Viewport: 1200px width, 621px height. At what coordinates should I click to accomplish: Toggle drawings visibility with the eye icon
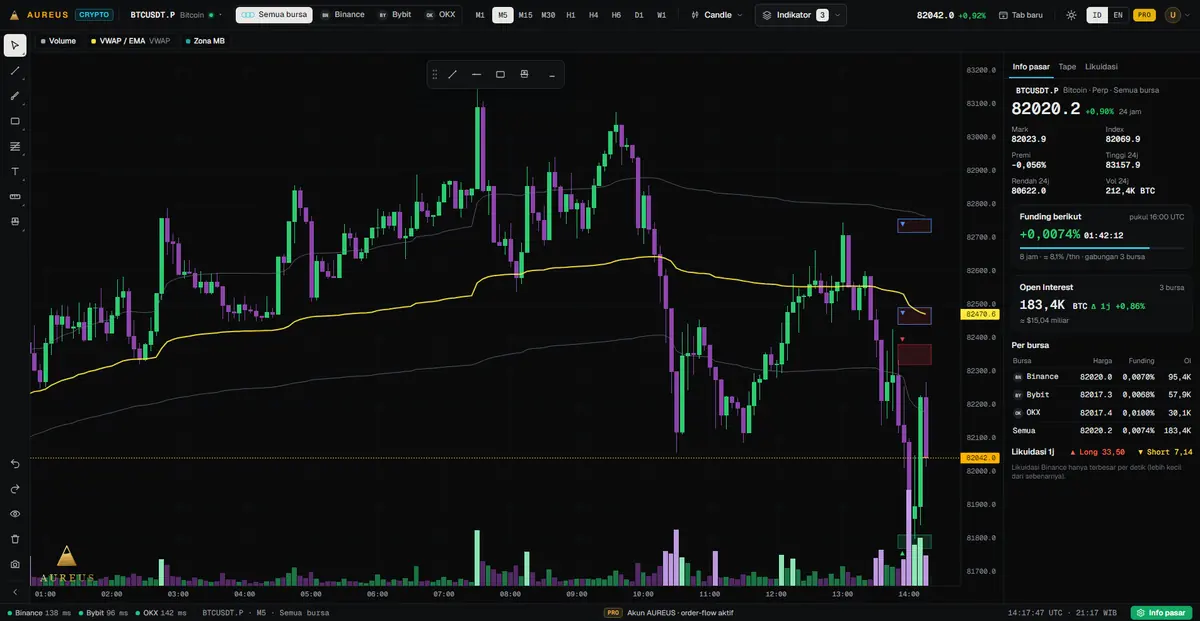pyautogui.click(x=15, y=514)
